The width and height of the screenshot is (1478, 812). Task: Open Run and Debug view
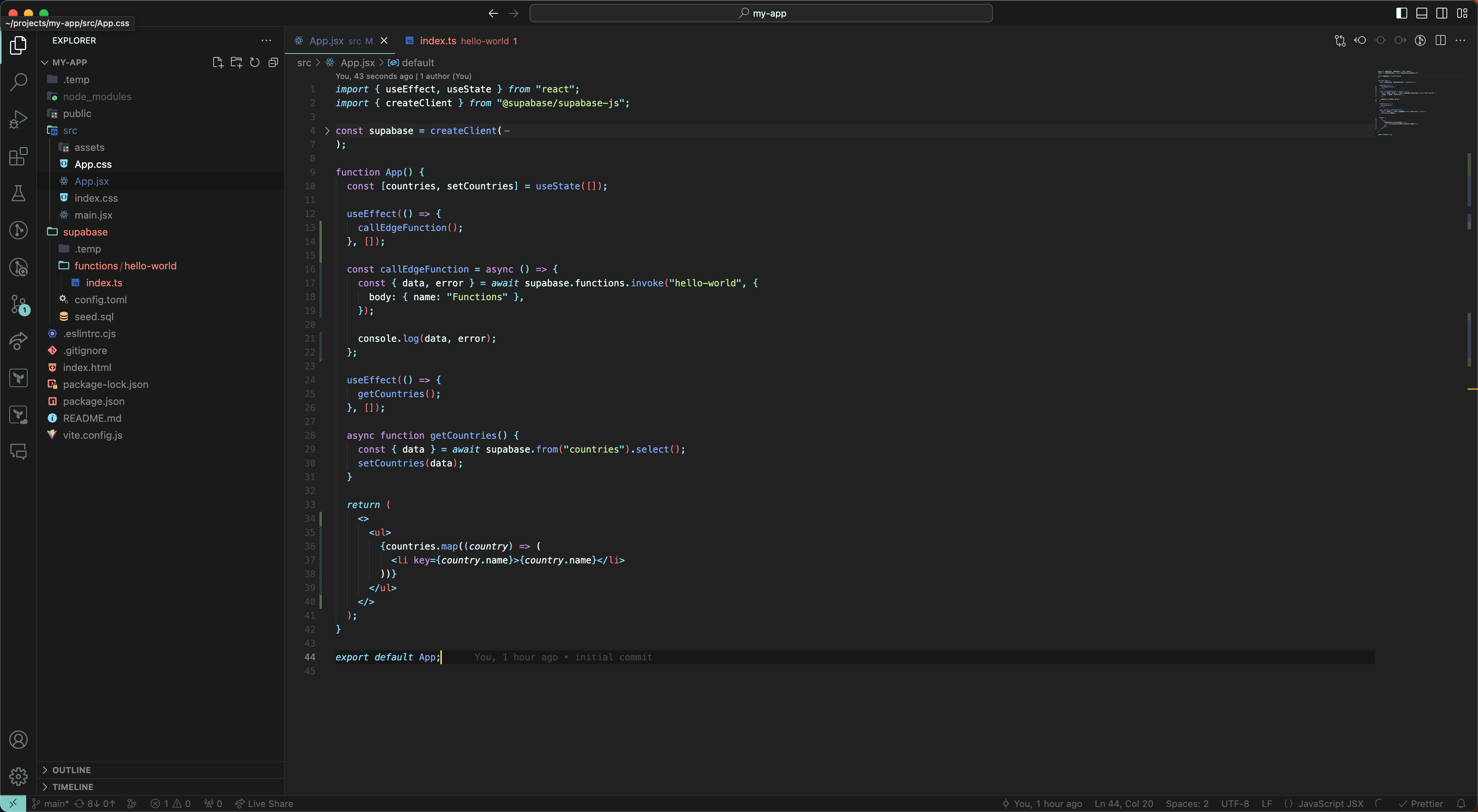pyautogui.click(x=18, y=119)
